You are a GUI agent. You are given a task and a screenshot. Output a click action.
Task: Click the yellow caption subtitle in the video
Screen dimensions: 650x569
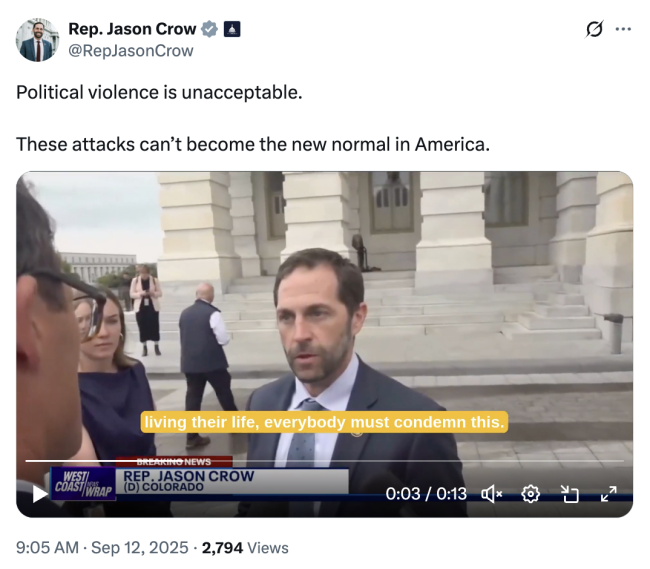[x=324, y=422]
